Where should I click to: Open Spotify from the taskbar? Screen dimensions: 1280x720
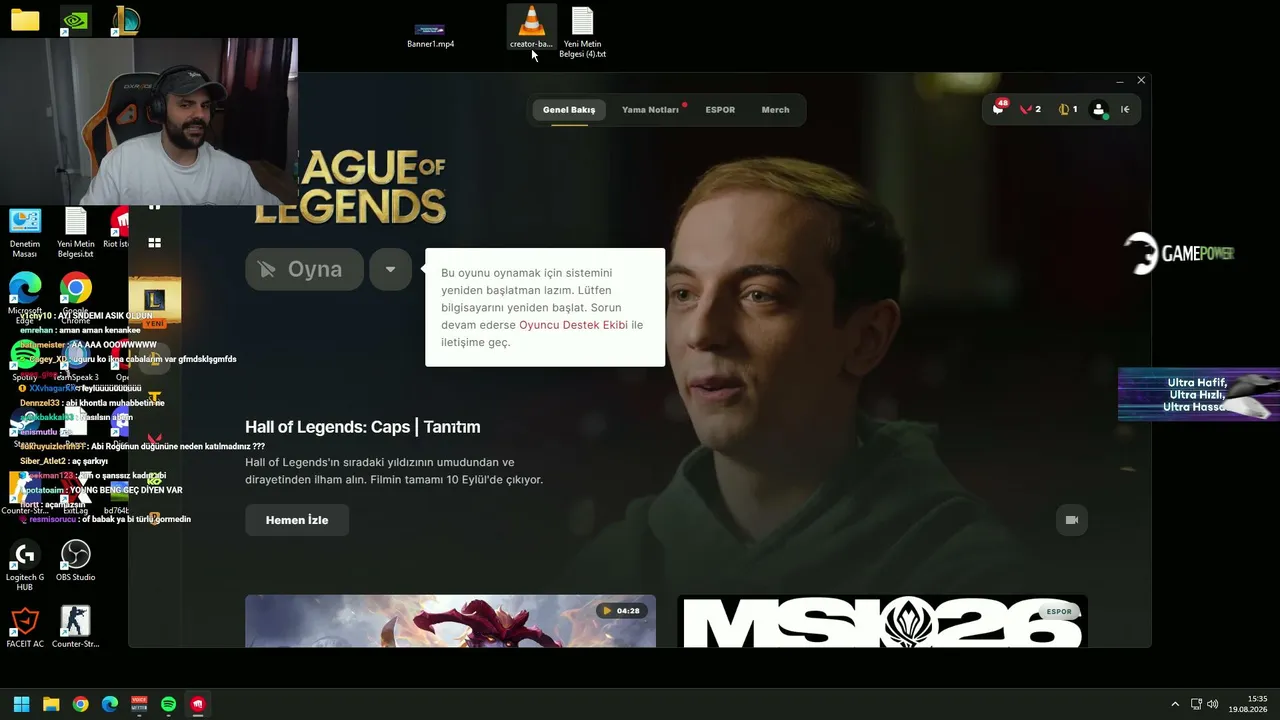[169, 704]
